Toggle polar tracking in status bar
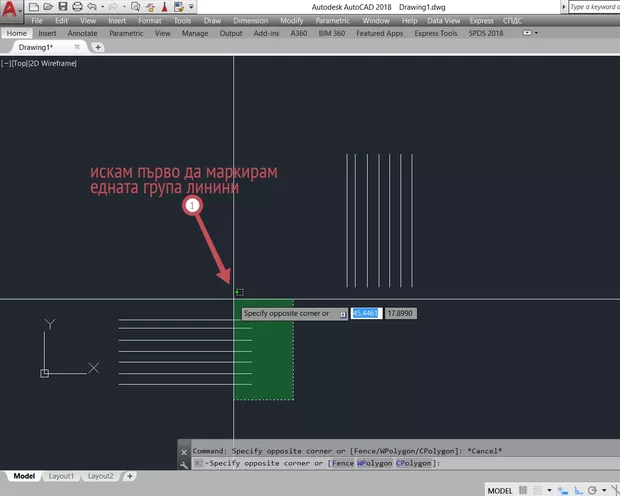This screenshot has height=496, width=620. pos(592,490)
